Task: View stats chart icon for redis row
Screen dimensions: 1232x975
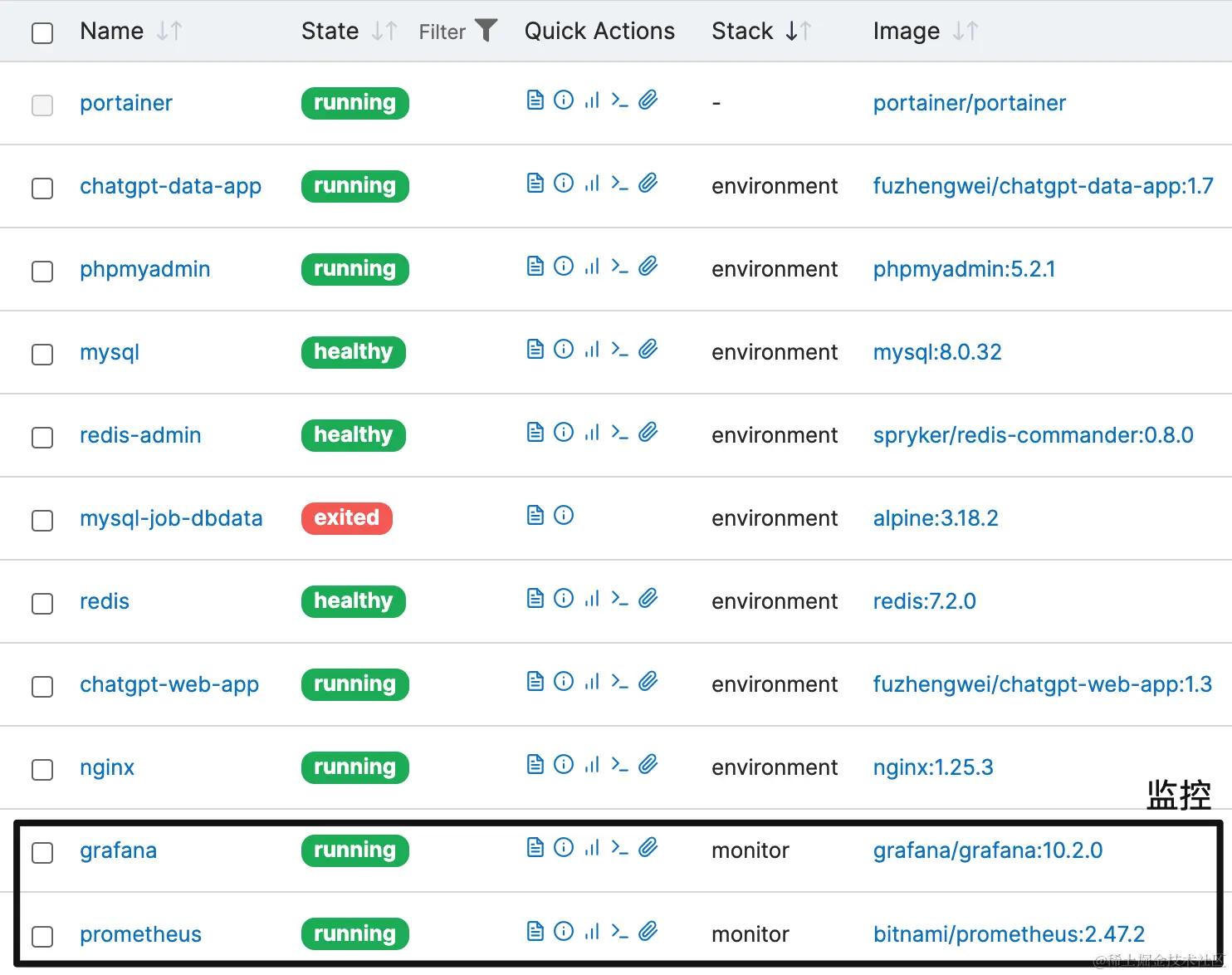Action: 592,599
